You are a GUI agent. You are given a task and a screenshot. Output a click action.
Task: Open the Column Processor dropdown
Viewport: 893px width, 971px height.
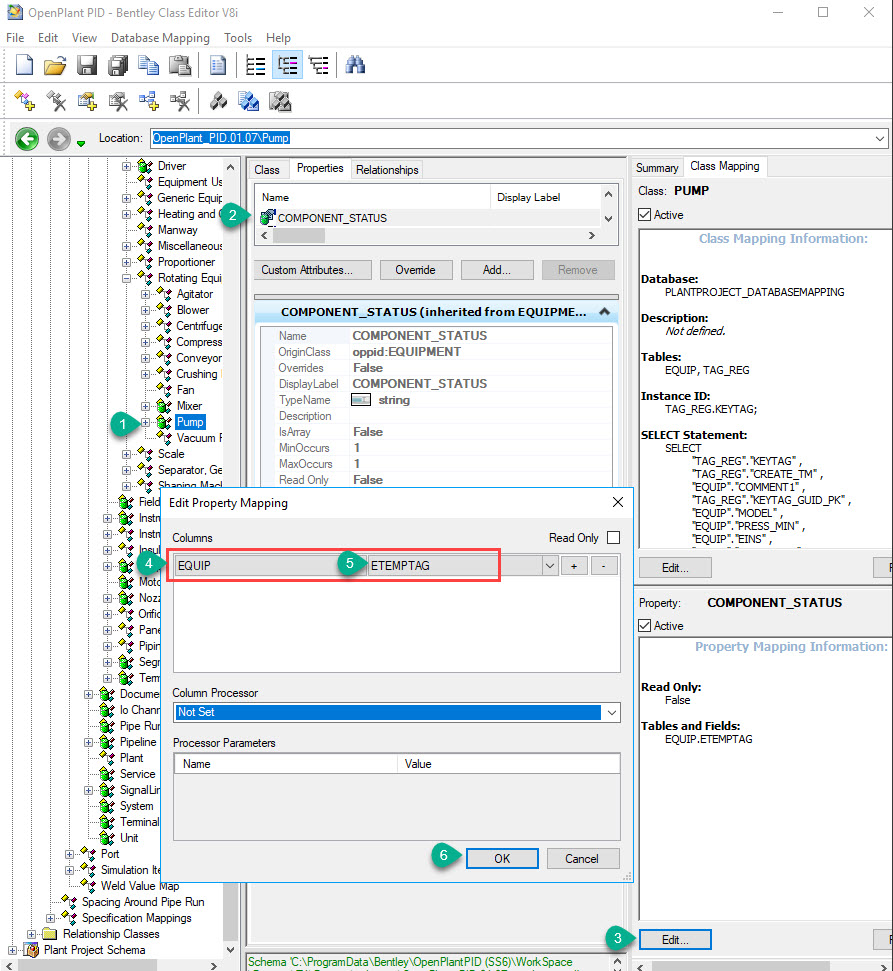point(611,712)
